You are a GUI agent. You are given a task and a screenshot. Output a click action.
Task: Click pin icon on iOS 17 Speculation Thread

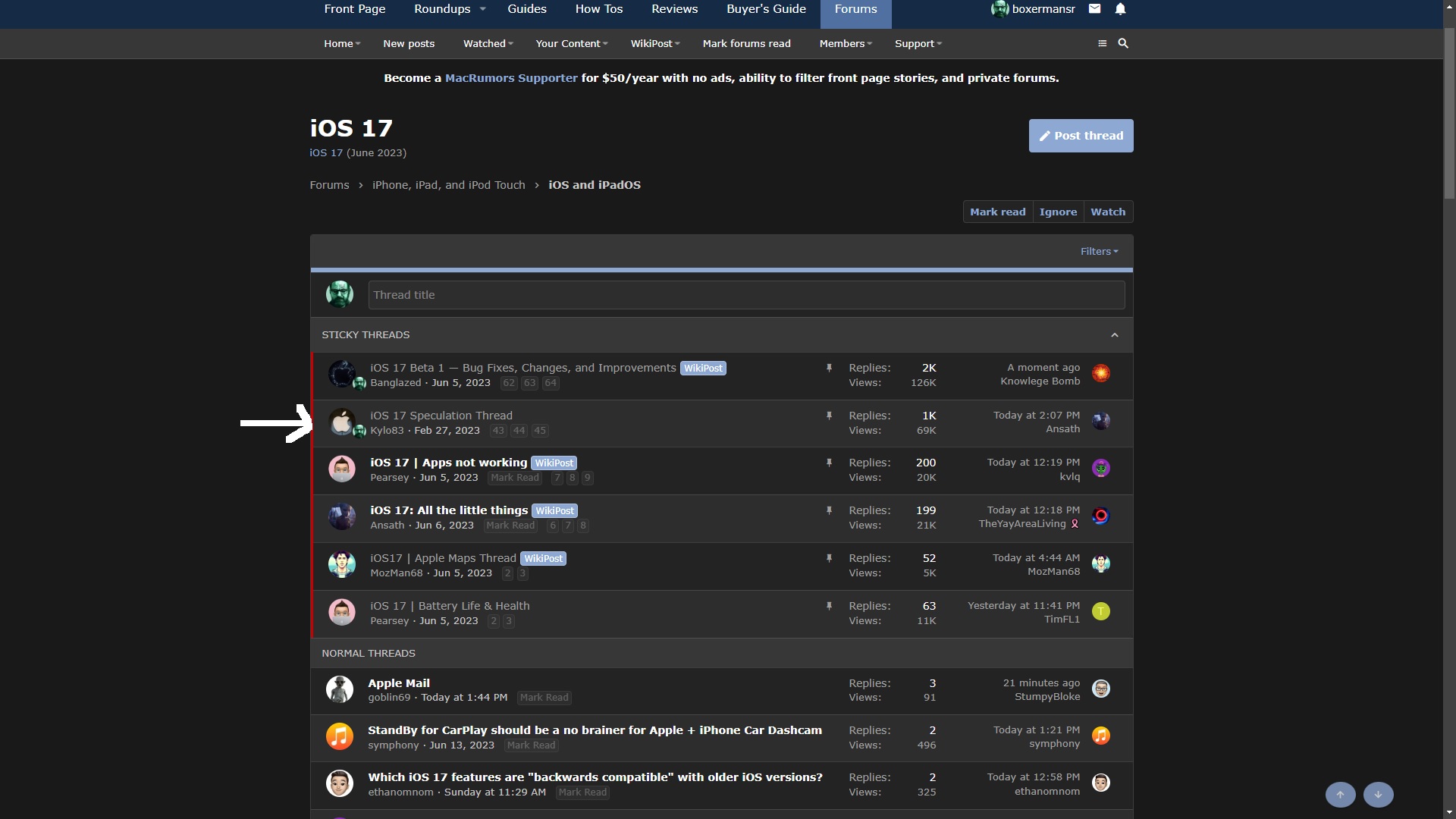coord(829,416)
